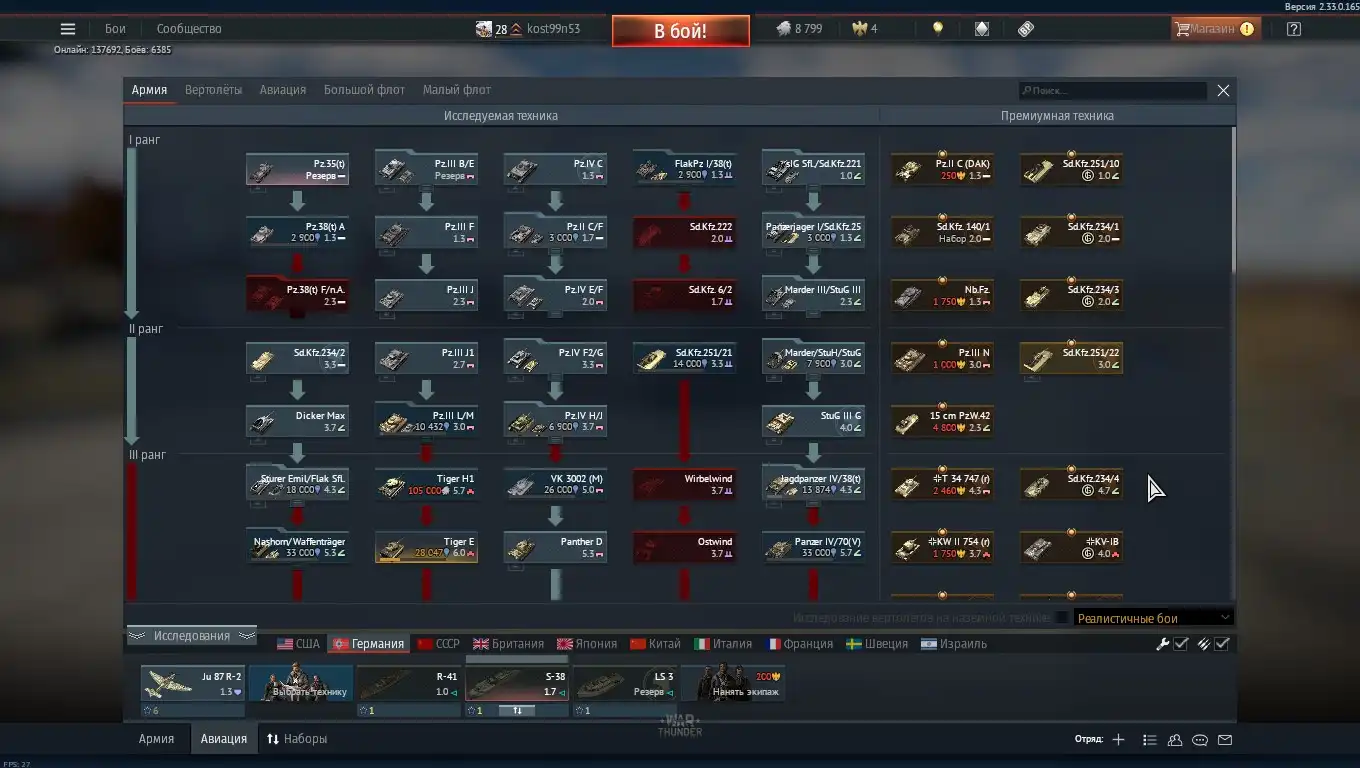Select the R-41 crew slot
This screenshot has width=1360, height=768.
click(409, 684)
